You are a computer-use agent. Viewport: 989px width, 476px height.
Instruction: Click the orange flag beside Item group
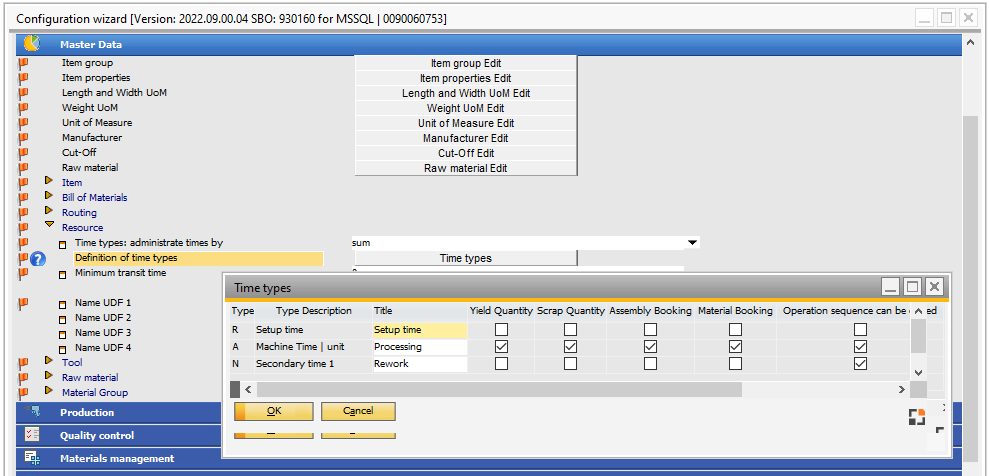click(22, 63)
